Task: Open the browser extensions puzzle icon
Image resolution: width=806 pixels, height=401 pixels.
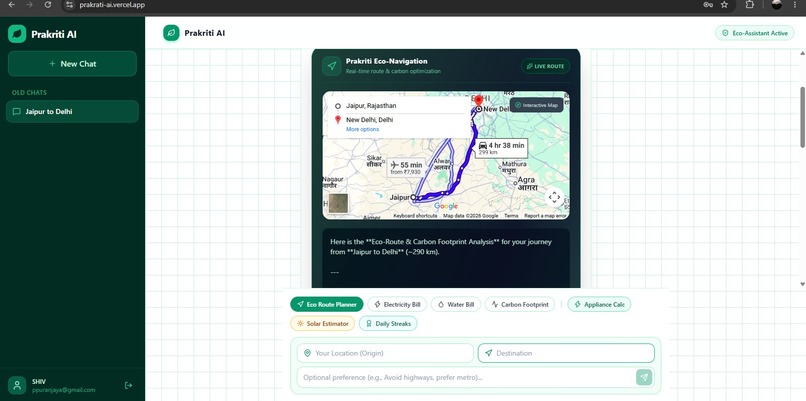Action: [749, 5]
